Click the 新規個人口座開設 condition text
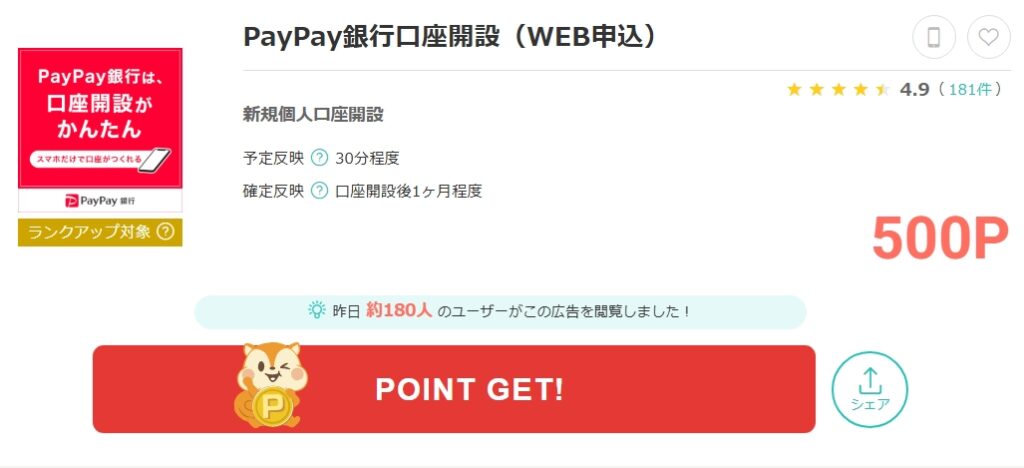 click(313, 115)
